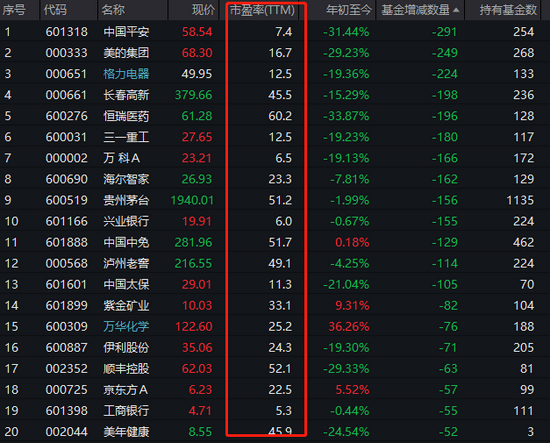Select the 中国平安 stock name
This screenshot has height=443, width=550.
coord(126,32)
